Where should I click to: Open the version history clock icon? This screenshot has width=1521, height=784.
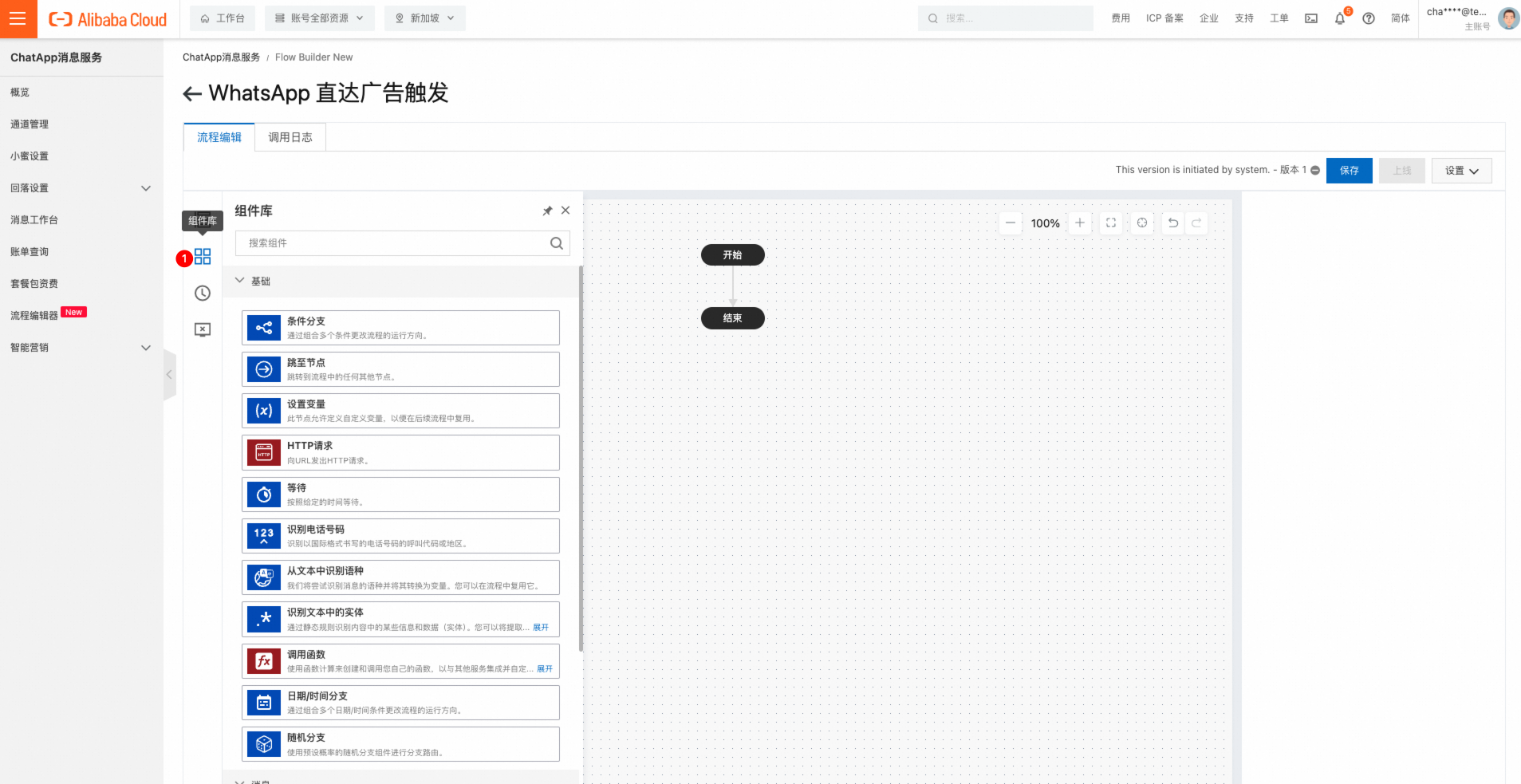coord(203,294)
